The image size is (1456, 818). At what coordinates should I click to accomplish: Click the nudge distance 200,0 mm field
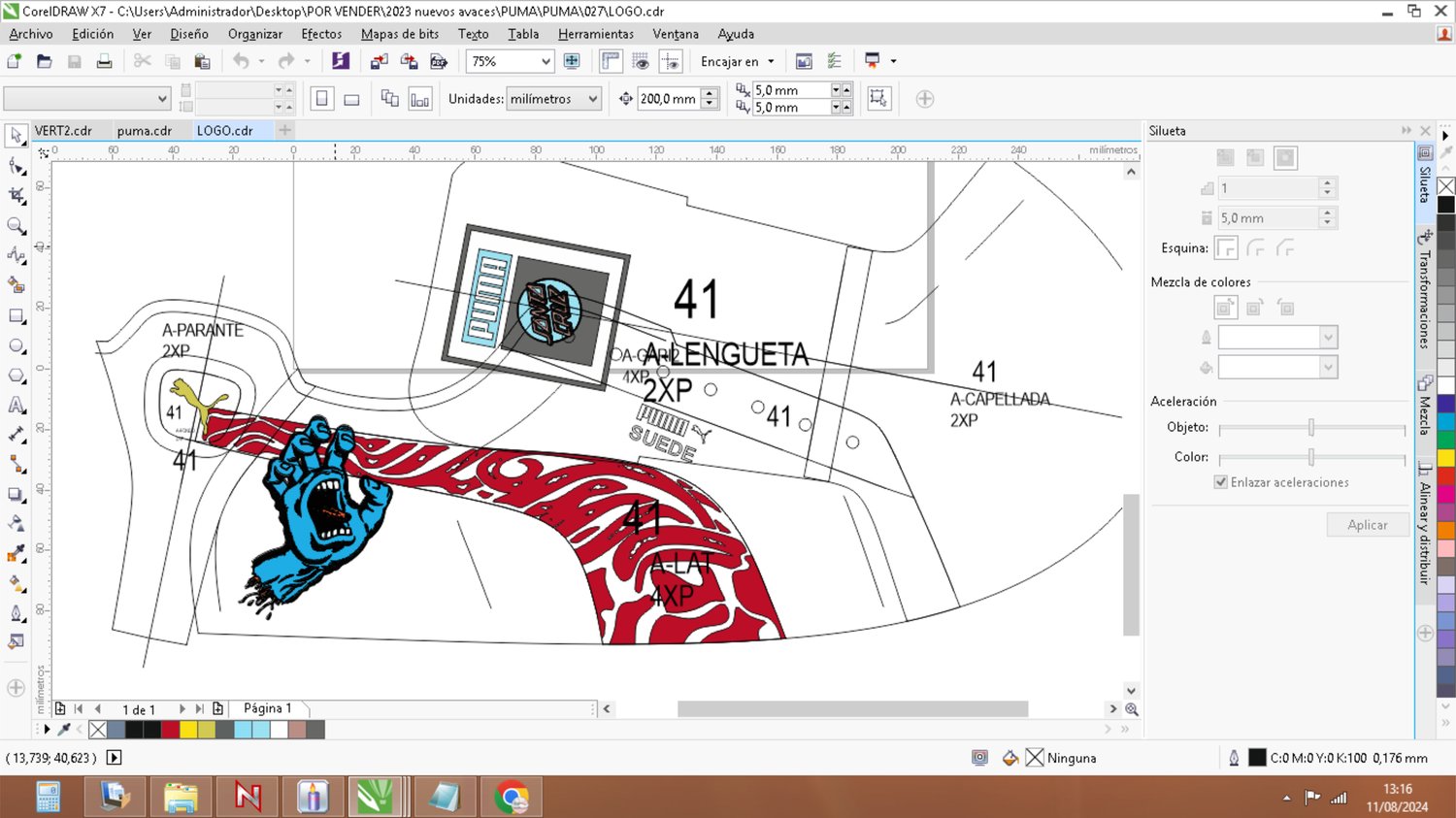(668, 99)
